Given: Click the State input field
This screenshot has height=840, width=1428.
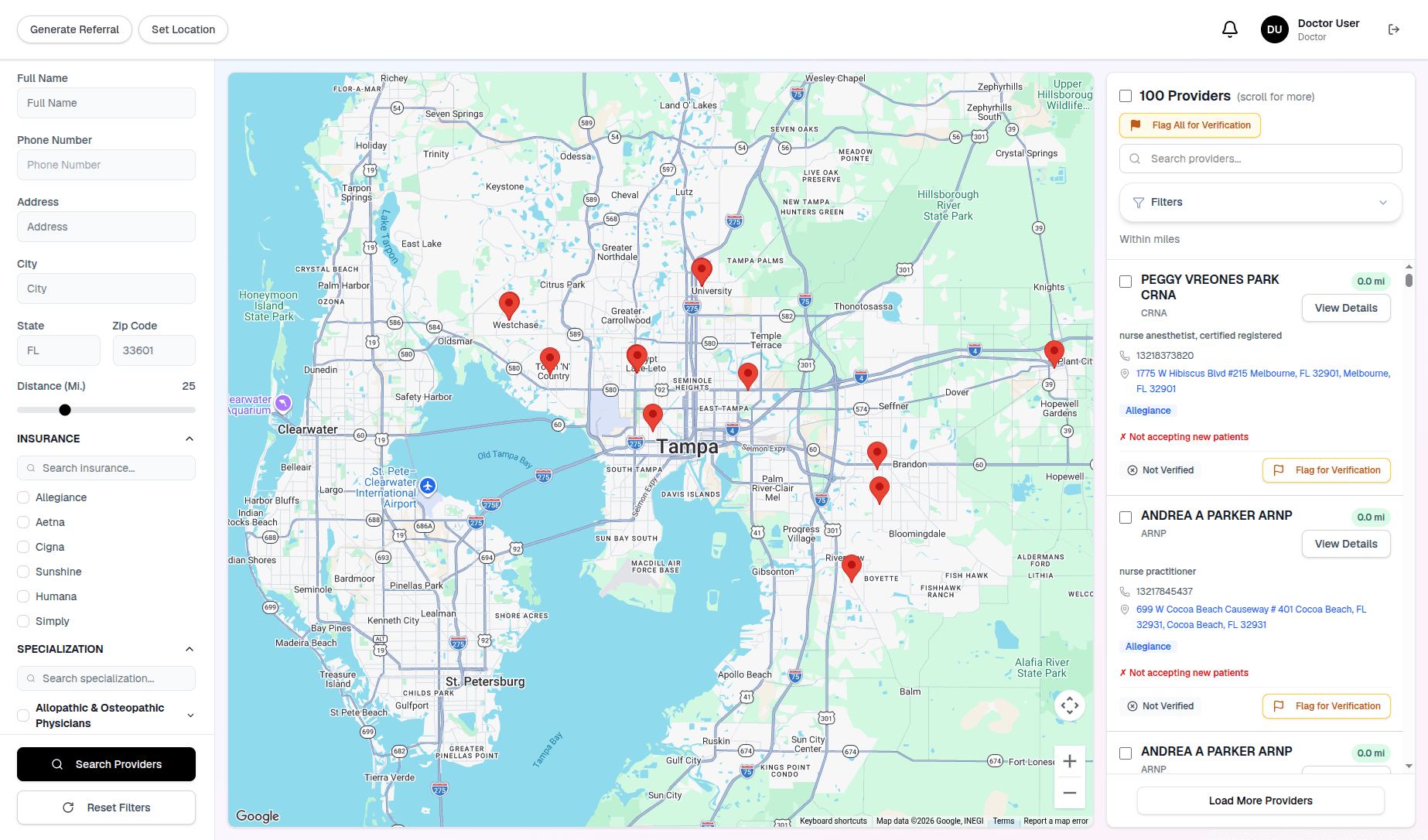Looking at the screenshot, I should pyautogui.click(x=59, y=350).
